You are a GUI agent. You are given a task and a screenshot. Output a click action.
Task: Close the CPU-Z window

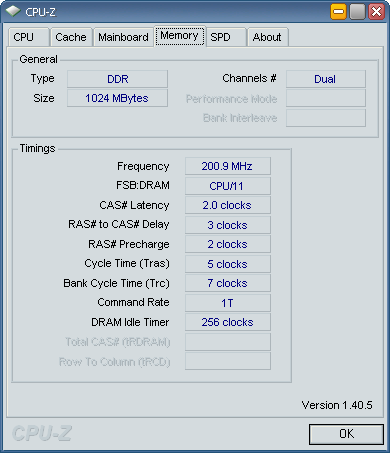(x=377, y=12)
